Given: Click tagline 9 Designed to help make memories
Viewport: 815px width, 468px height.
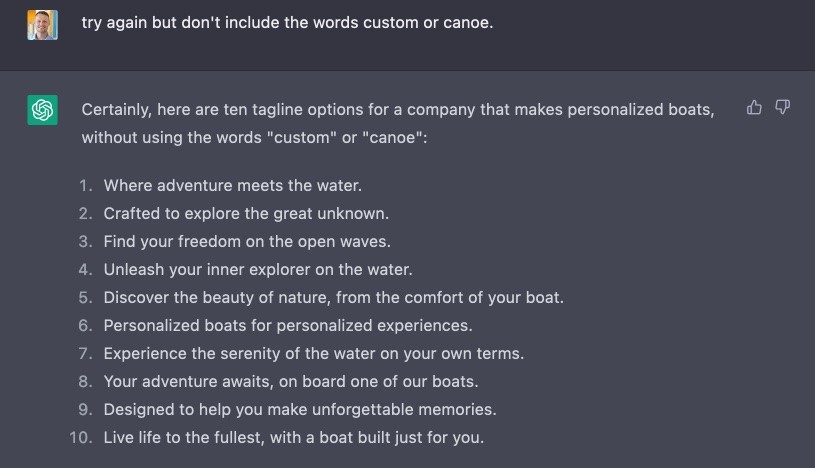Looking at the screenshot, I should tap(300, 410).
